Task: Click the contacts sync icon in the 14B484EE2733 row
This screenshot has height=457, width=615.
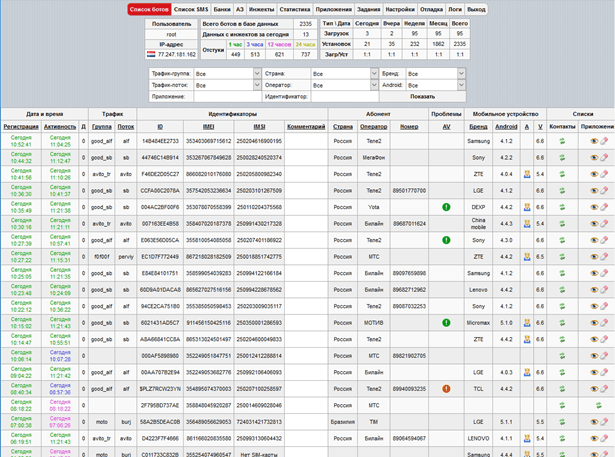Action: [562, 141]
